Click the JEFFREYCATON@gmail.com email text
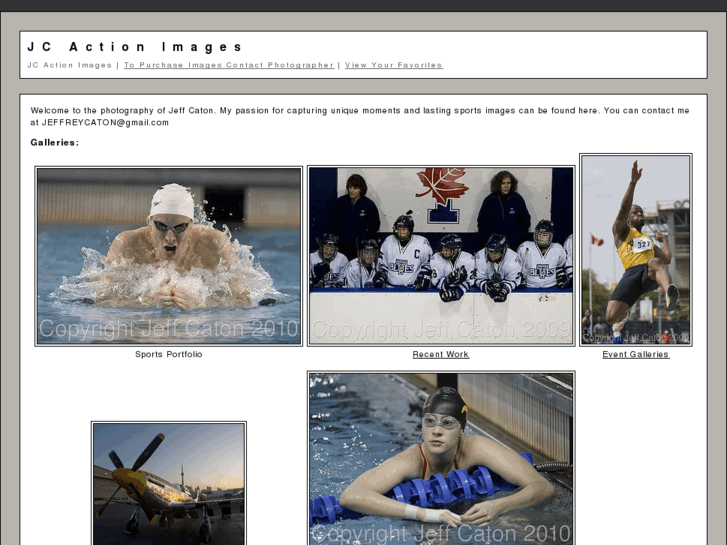Image resolution: width=727 pixels, height=545 pixels. pos(105,122)
